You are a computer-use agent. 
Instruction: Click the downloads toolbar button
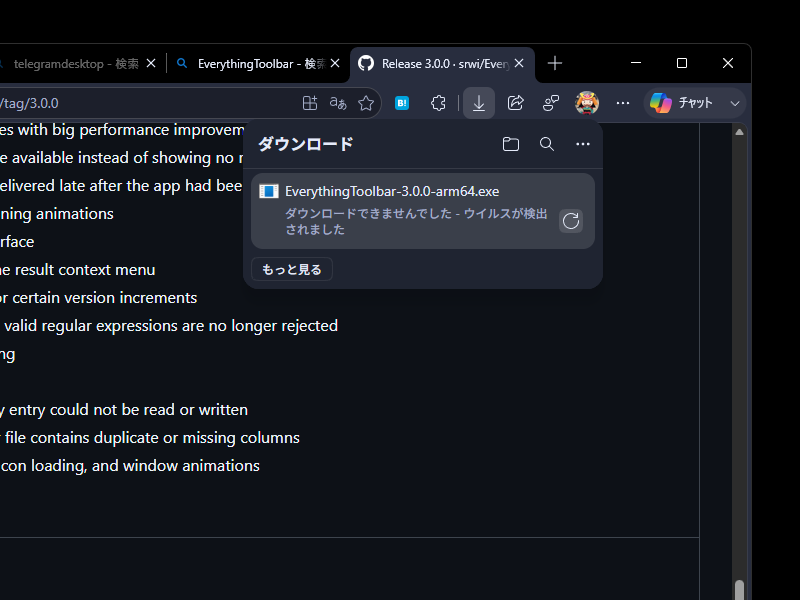coord(479,103)
